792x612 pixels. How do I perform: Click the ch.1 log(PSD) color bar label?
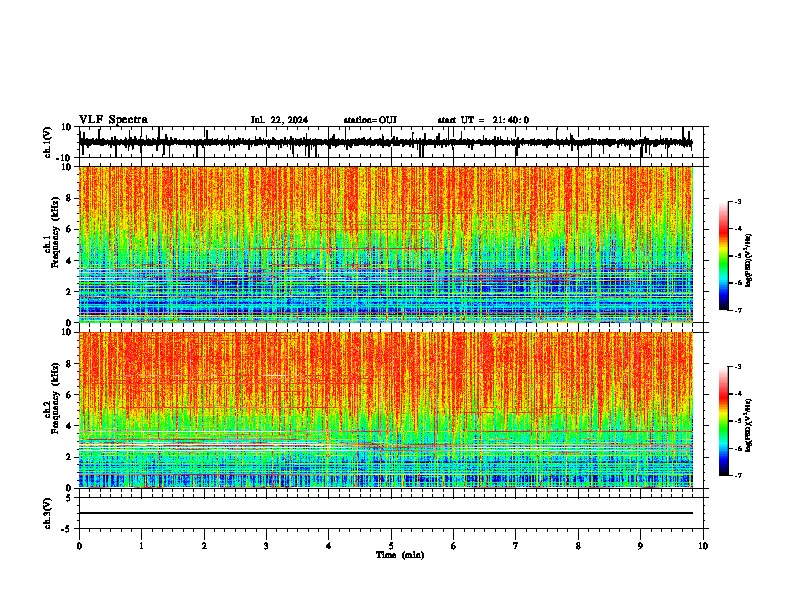pos(748,261)
